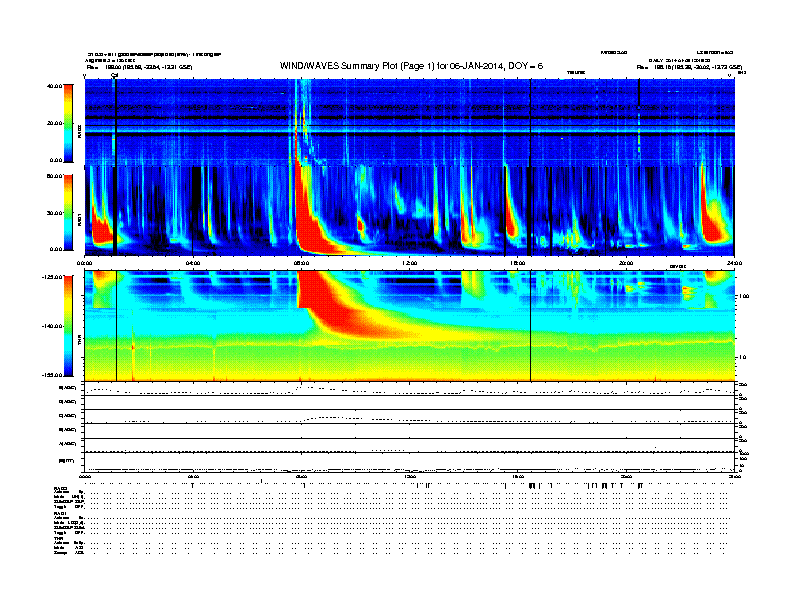The height and width of the screenshot is (612, 792).
Task: Click 16:00 tick below the RAD1 spectrogram
Action: (518, 263)
